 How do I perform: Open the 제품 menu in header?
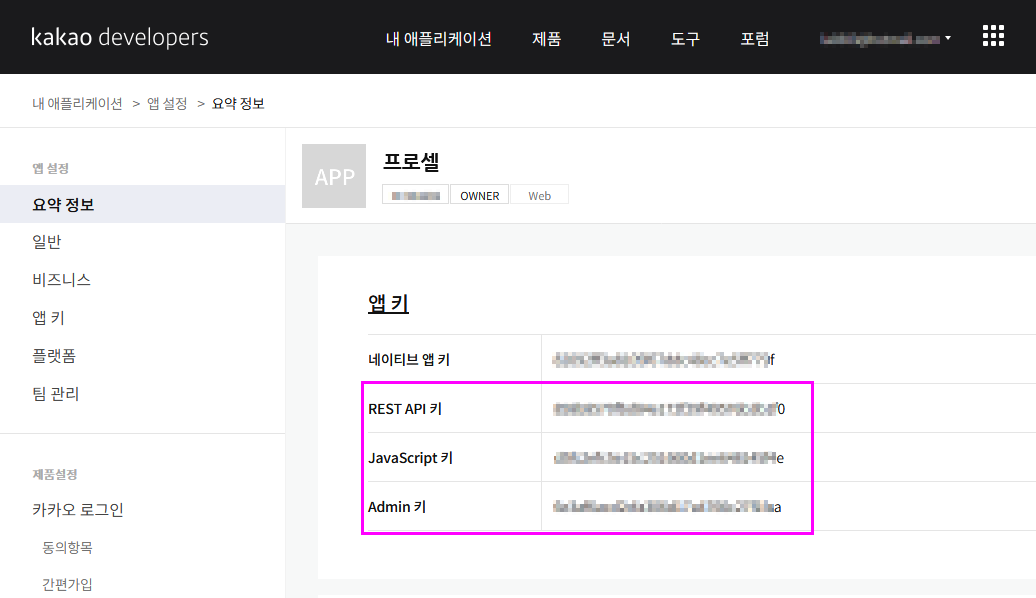[546, 39]
